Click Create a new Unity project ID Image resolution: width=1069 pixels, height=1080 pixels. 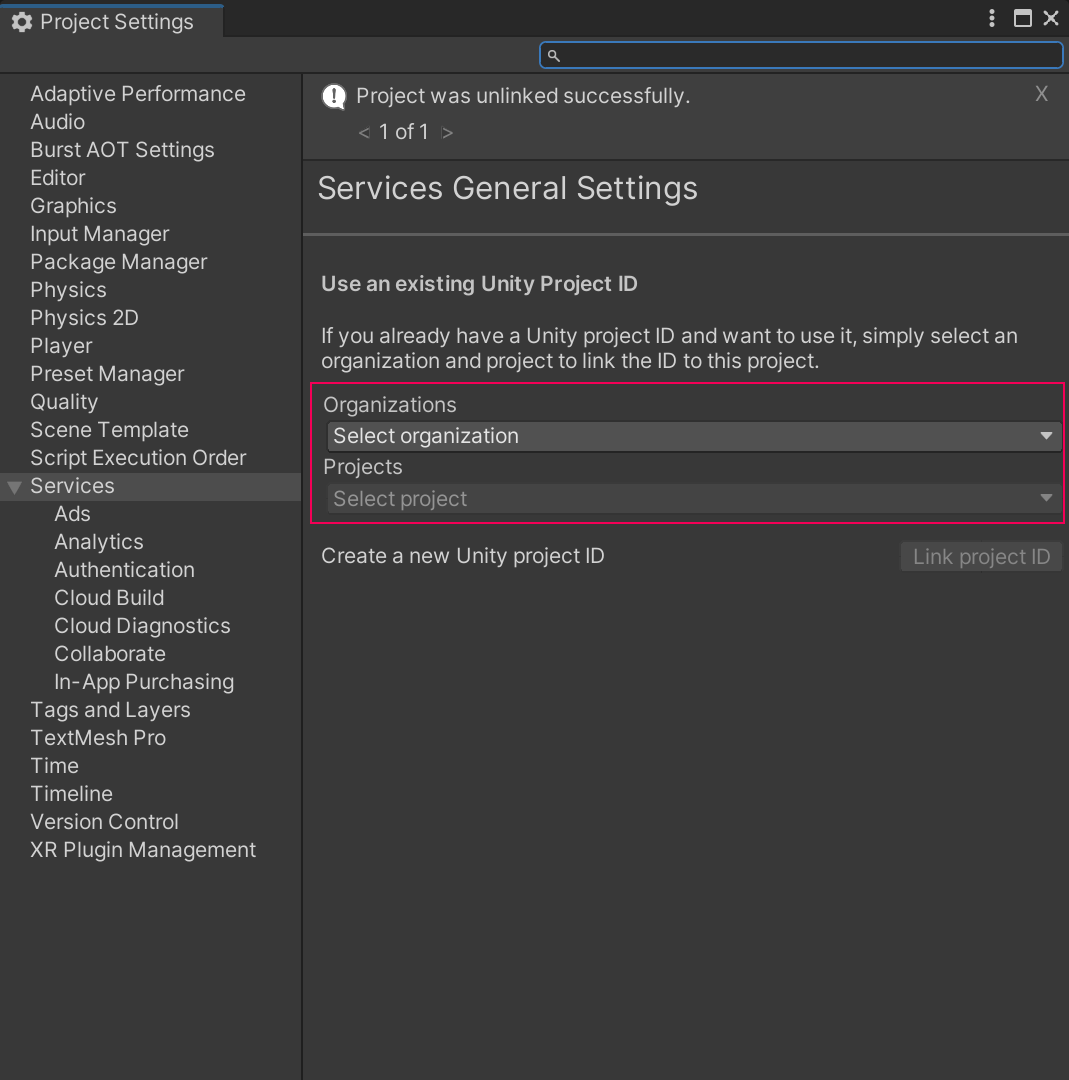pos(462,556)
